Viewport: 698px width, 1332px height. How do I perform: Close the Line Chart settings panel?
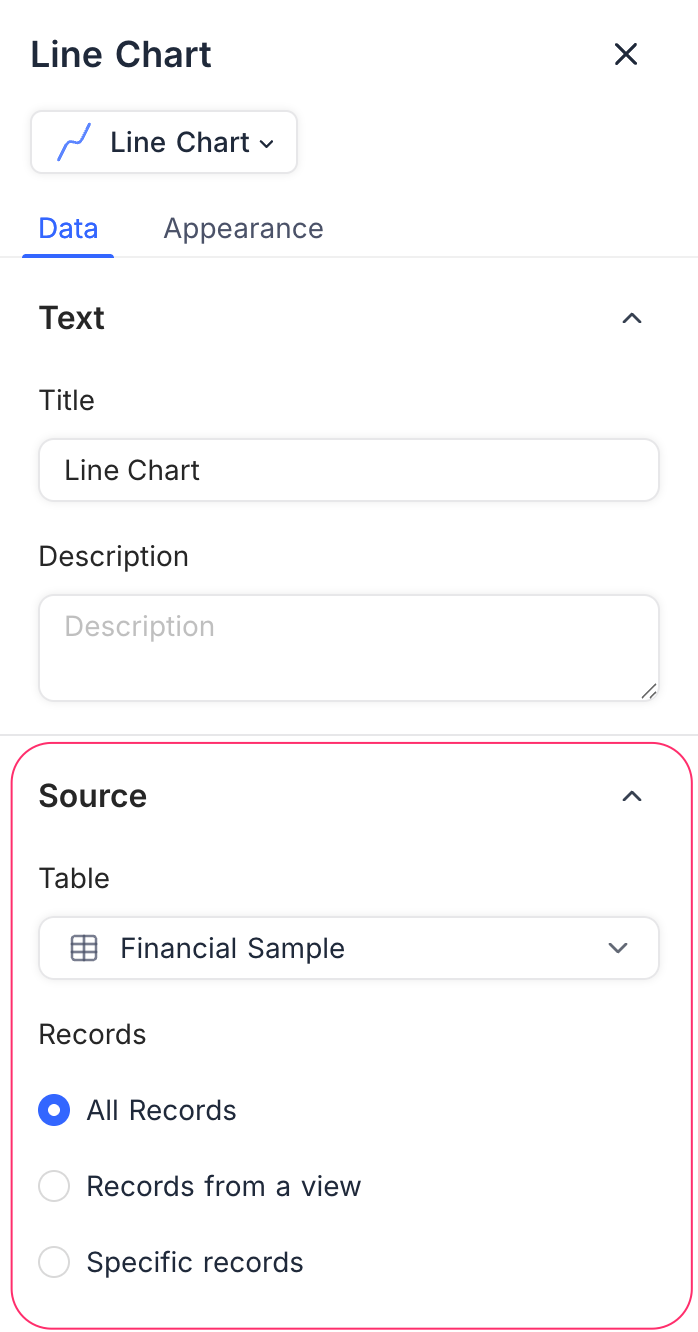point(626,55)
